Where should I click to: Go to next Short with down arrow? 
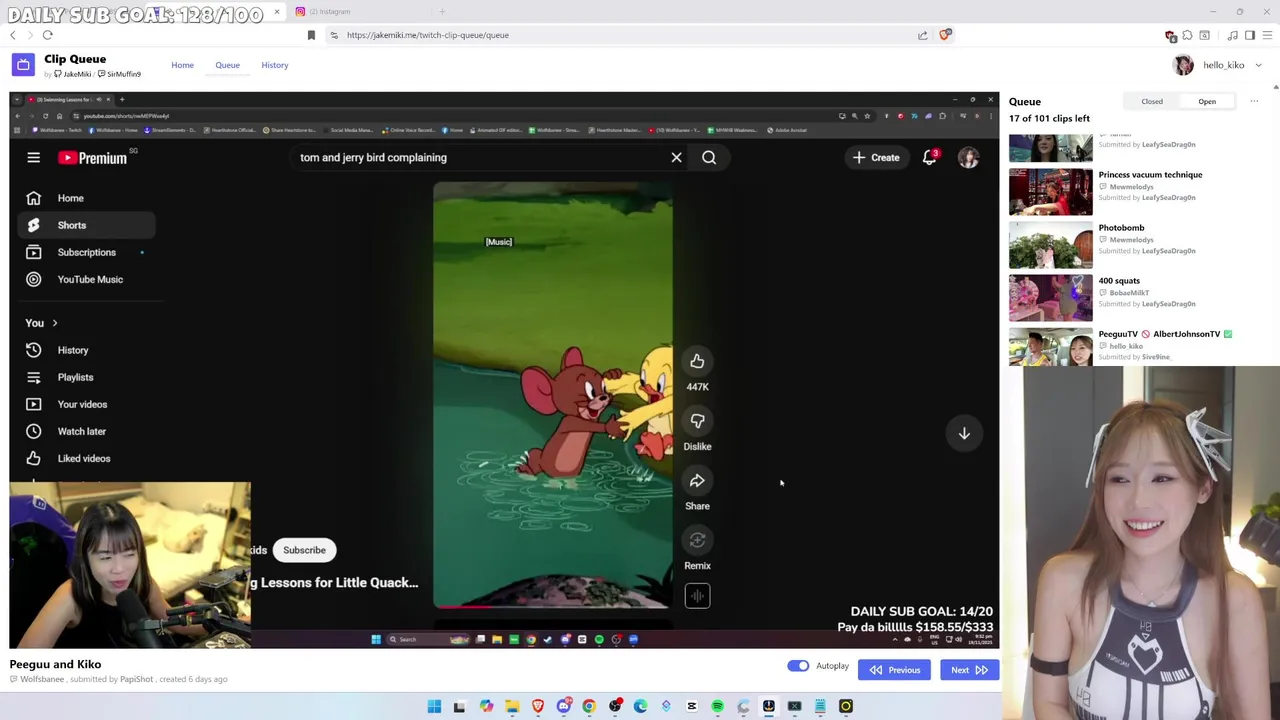point(964,433)
